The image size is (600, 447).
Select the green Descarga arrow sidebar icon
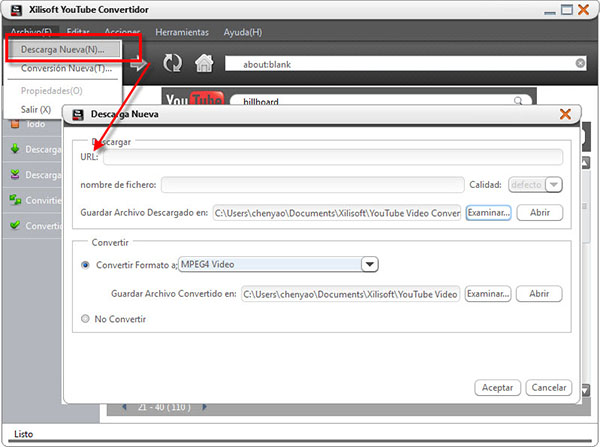[15, 148]
